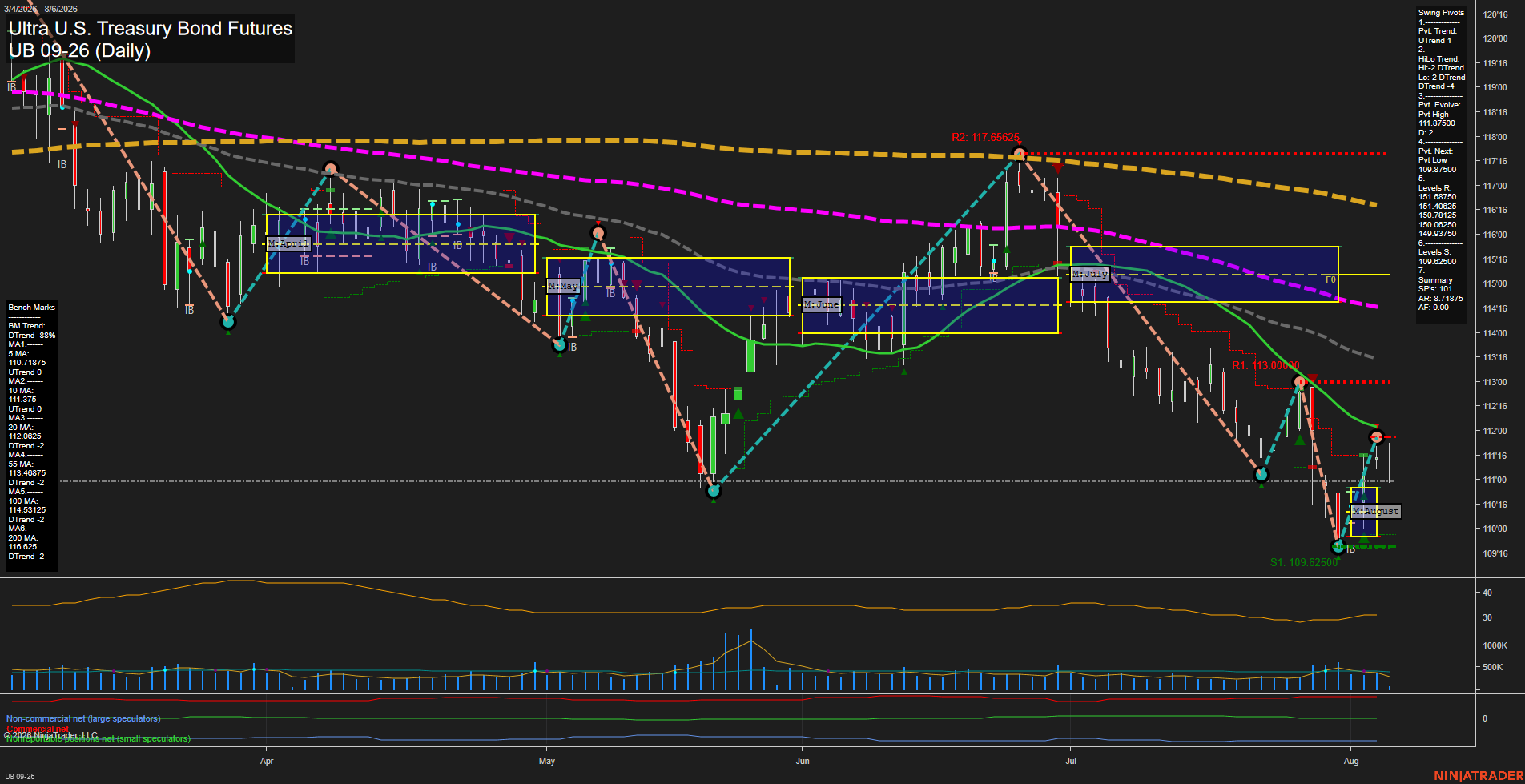The height and width of the screenshot is (784, 1525).
Task: Click the "Swing Pivots" panel heading
Action: (x=1441, y=13)
